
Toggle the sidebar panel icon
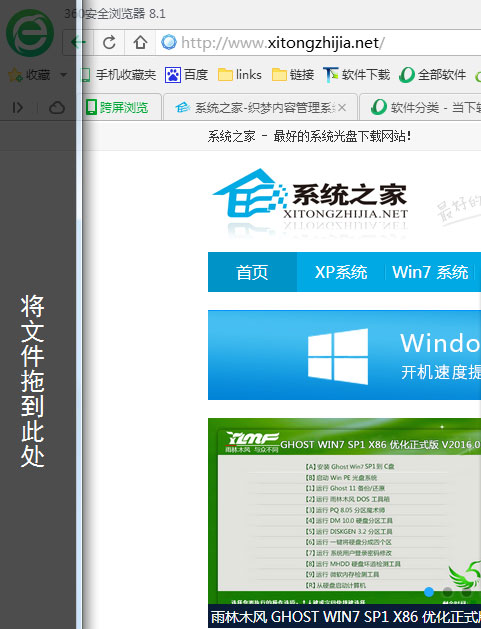tap(18, 108)
